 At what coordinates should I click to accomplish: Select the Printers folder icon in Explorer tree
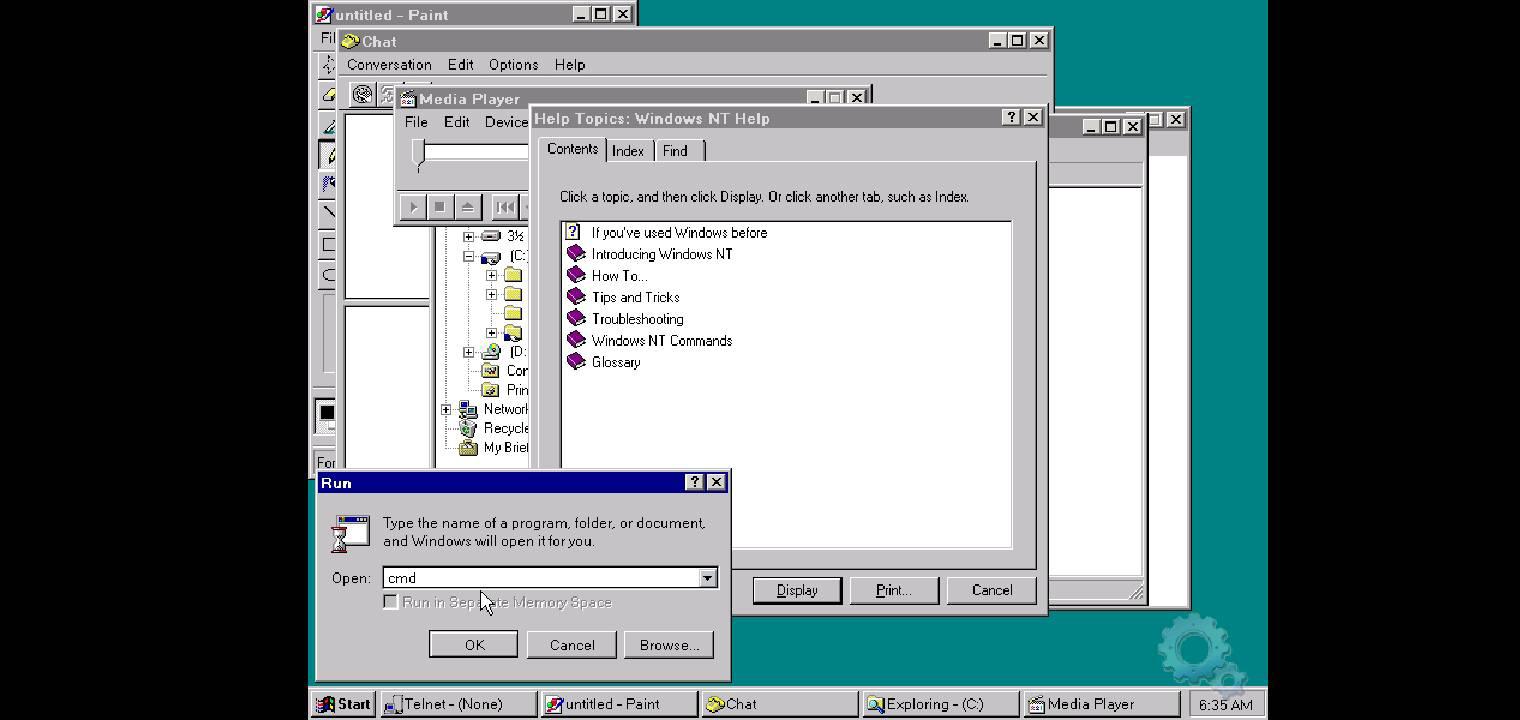tap(491, 390)
